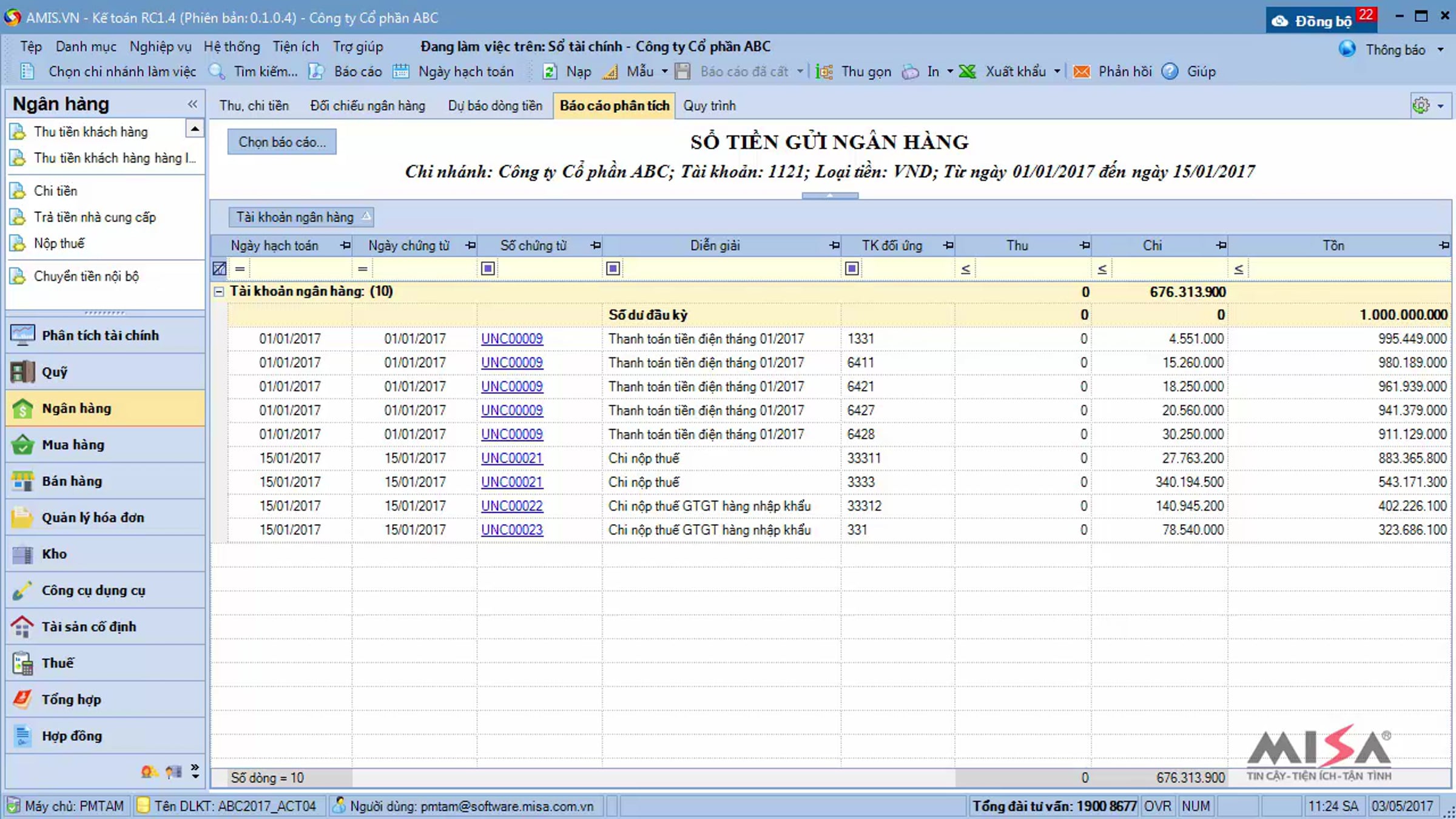Image resolution: width=1456 pixels, height=819 pixels.
Task: Open Diễn giải filter condition box
Action: (613, 268)
